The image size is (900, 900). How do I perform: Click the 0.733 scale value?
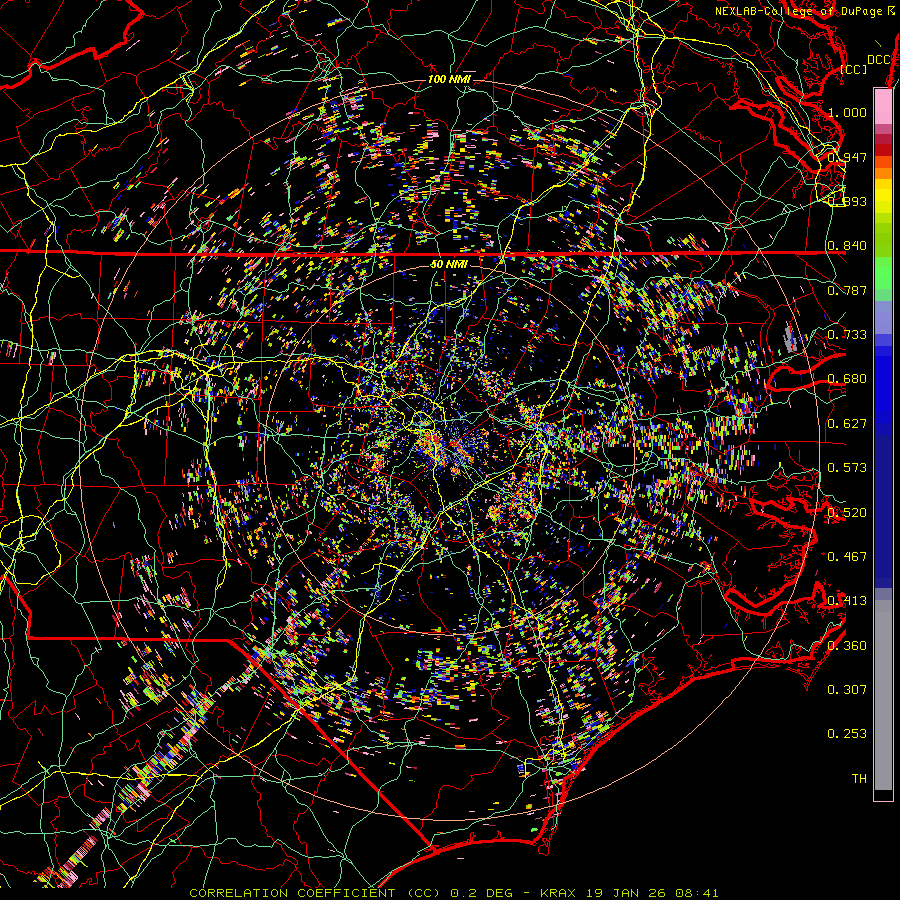click(847, 334)
